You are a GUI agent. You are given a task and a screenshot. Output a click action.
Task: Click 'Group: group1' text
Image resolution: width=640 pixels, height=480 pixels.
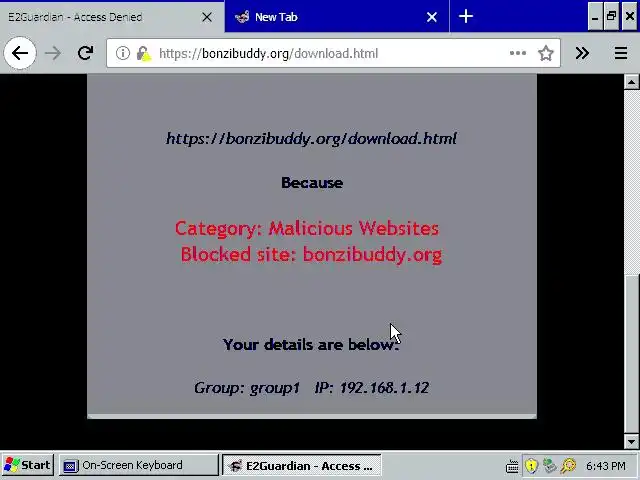click(247, 388)
